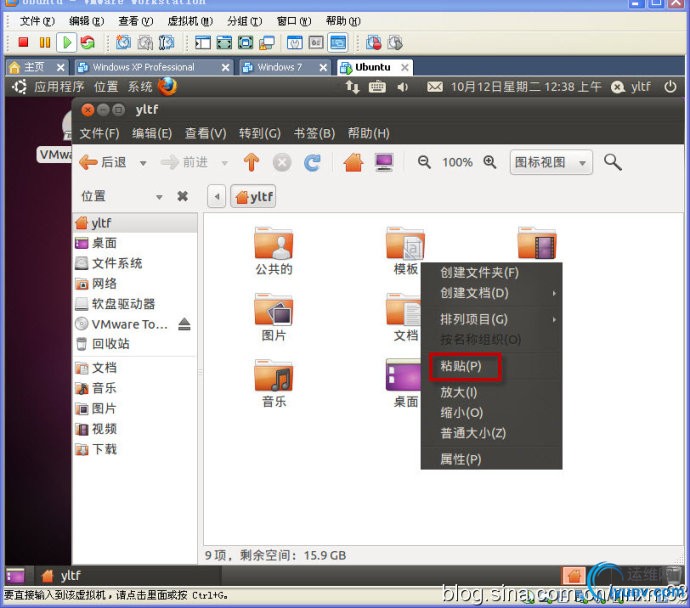This screenshot has height=608, width=690.
Task: Click the VMware Unity mode icon
Action: pos(267,43)
